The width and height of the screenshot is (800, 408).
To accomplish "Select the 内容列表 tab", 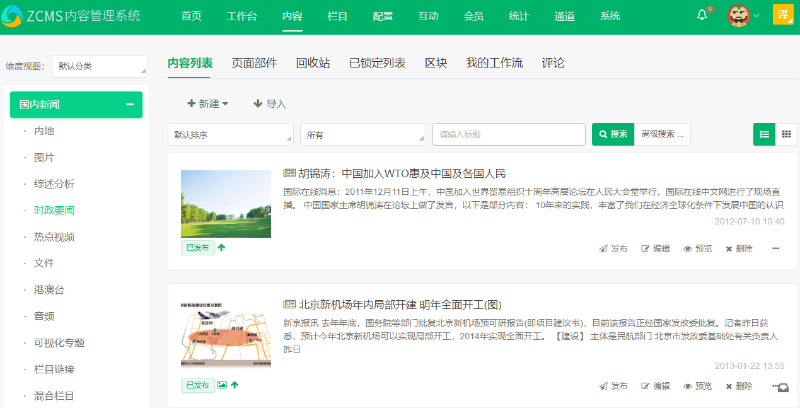I will click(x=190, y=63).
